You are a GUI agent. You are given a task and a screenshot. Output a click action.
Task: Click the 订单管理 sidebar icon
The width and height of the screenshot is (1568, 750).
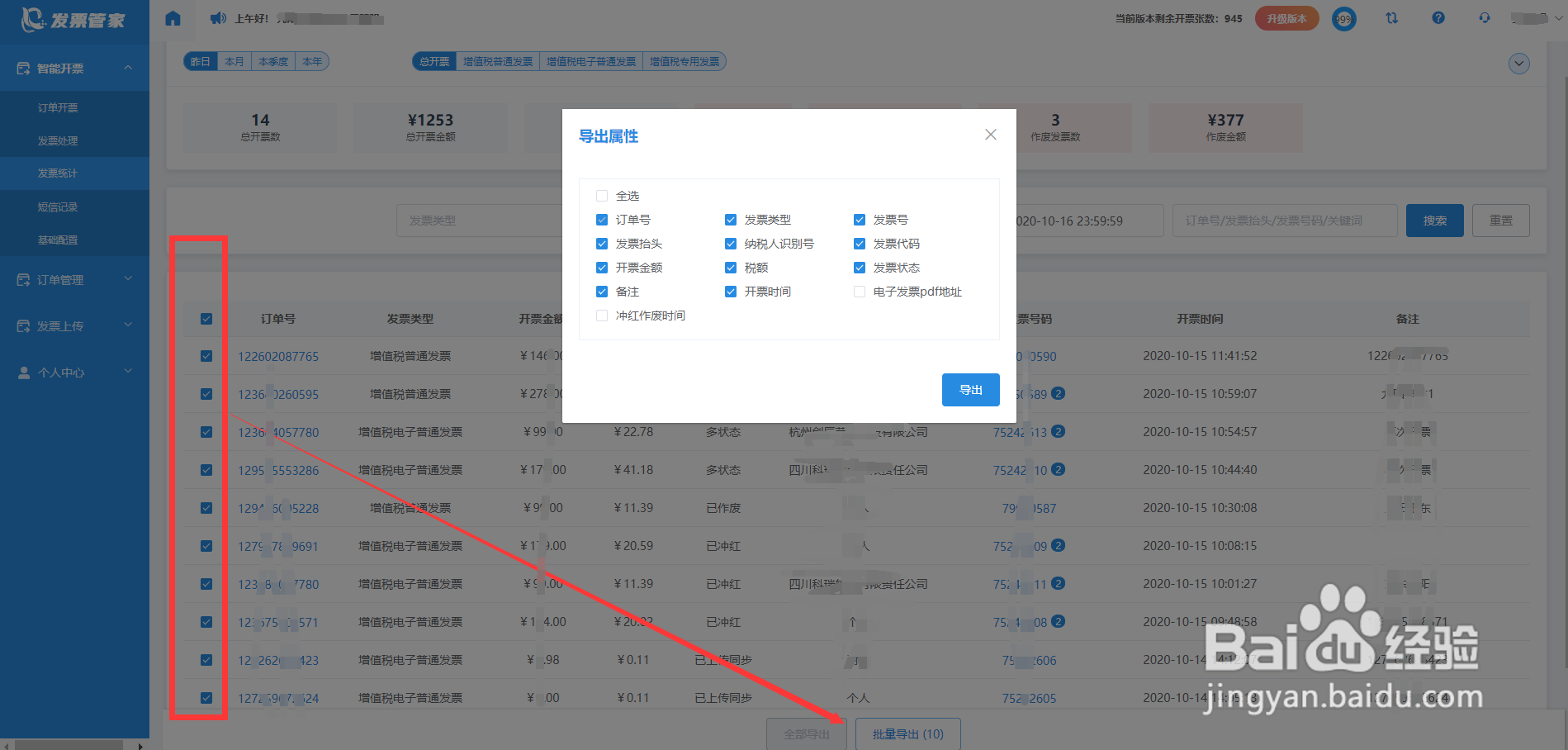tap(23, 279)
